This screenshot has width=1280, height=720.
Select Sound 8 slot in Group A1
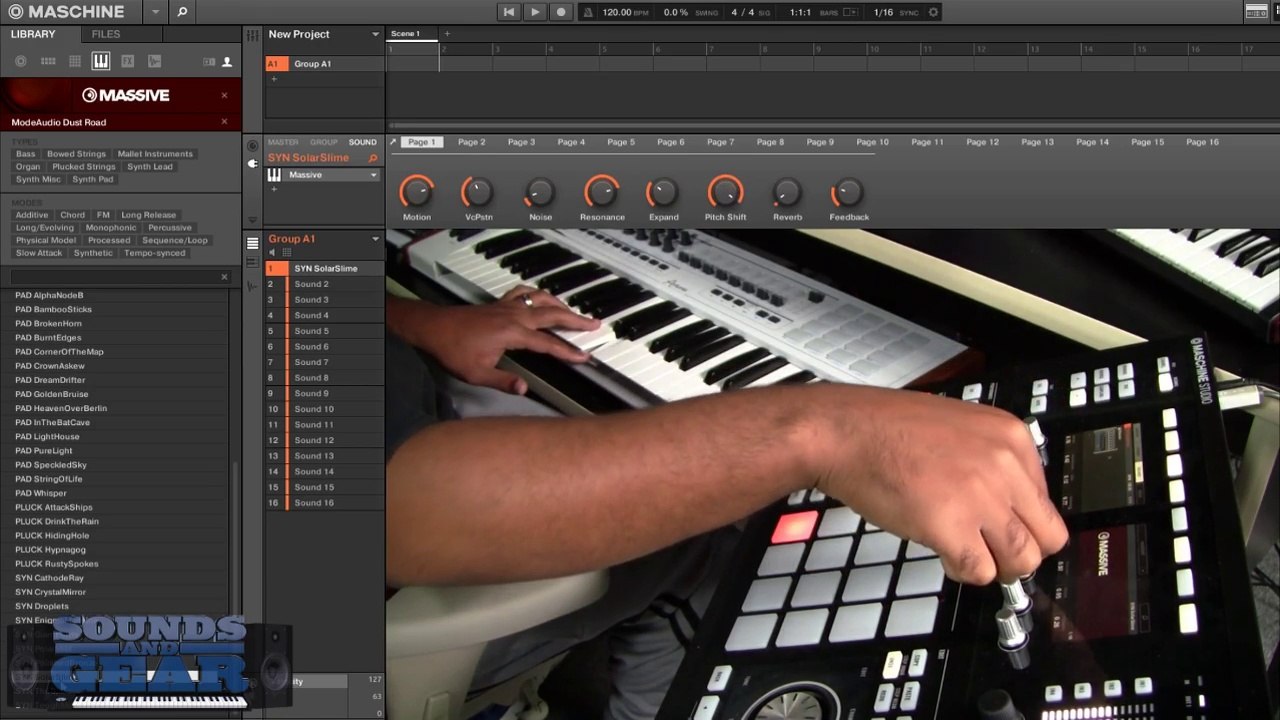324,378
